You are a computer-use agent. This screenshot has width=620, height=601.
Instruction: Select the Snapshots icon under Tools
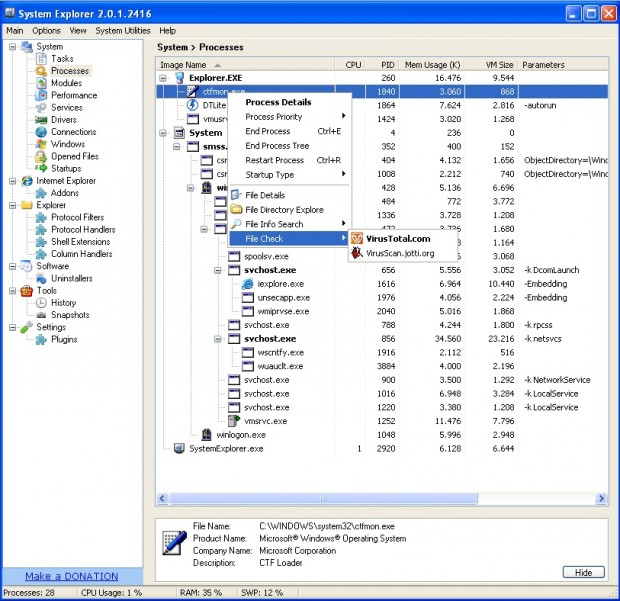pos(41,315)
